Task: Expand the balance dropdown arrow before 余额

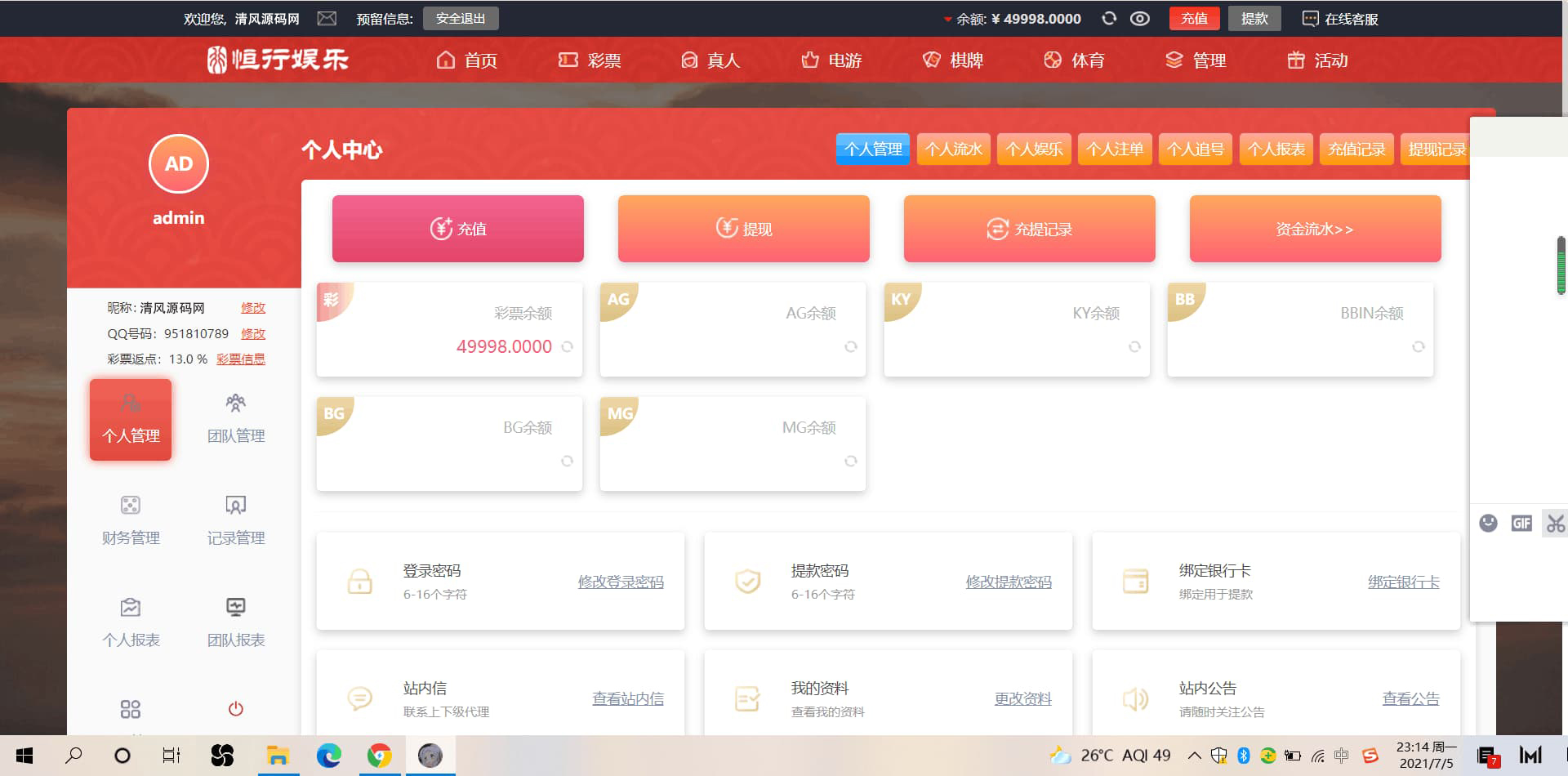Action: [x=947, y=19]
